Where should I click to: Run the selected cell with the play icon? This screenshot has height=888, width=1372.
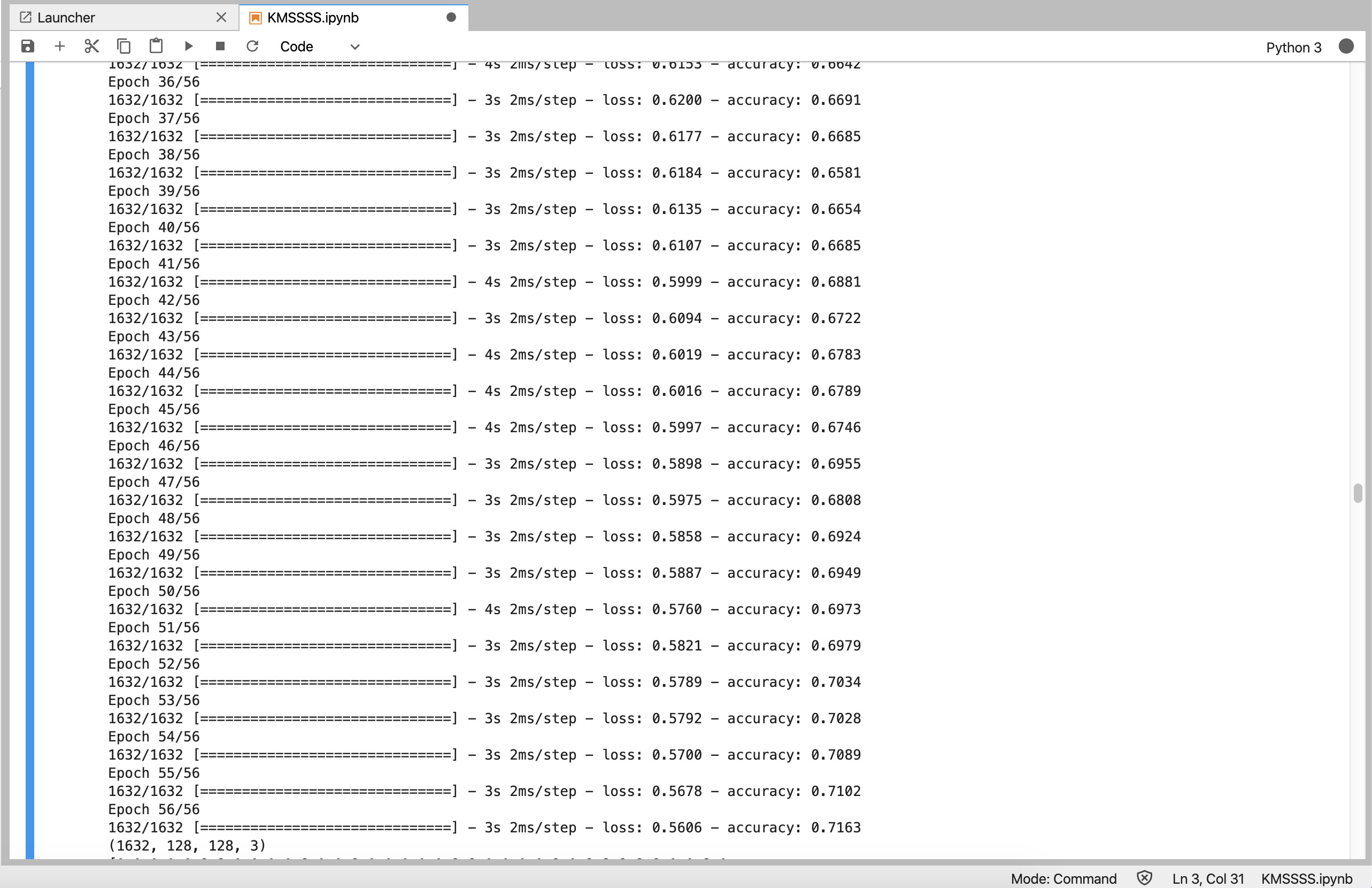click(188, 46)
